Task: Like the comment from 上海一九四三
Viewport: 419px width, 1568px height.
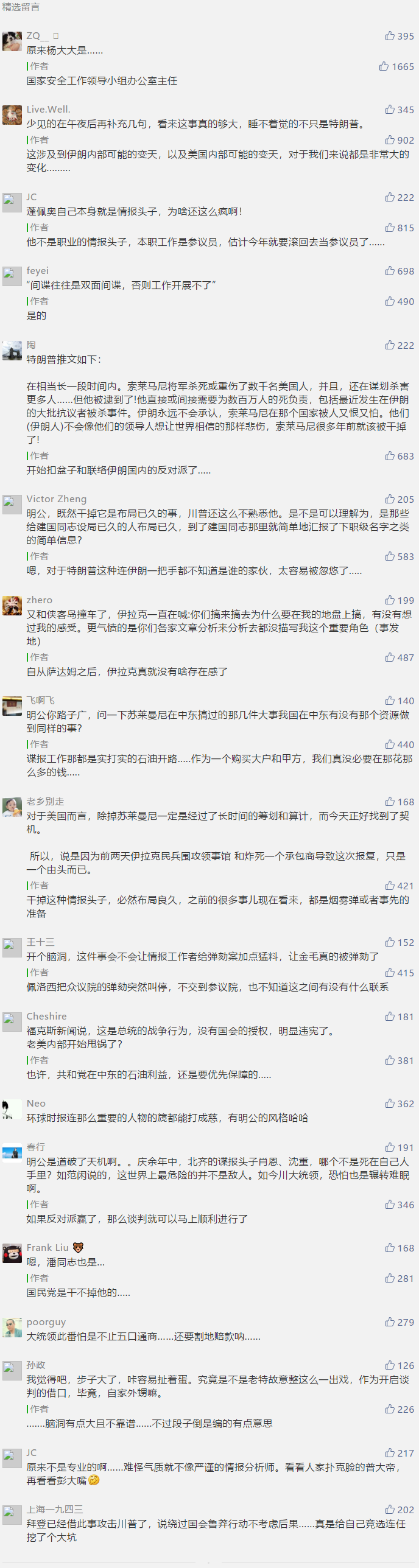Action: coord(399,1510)
